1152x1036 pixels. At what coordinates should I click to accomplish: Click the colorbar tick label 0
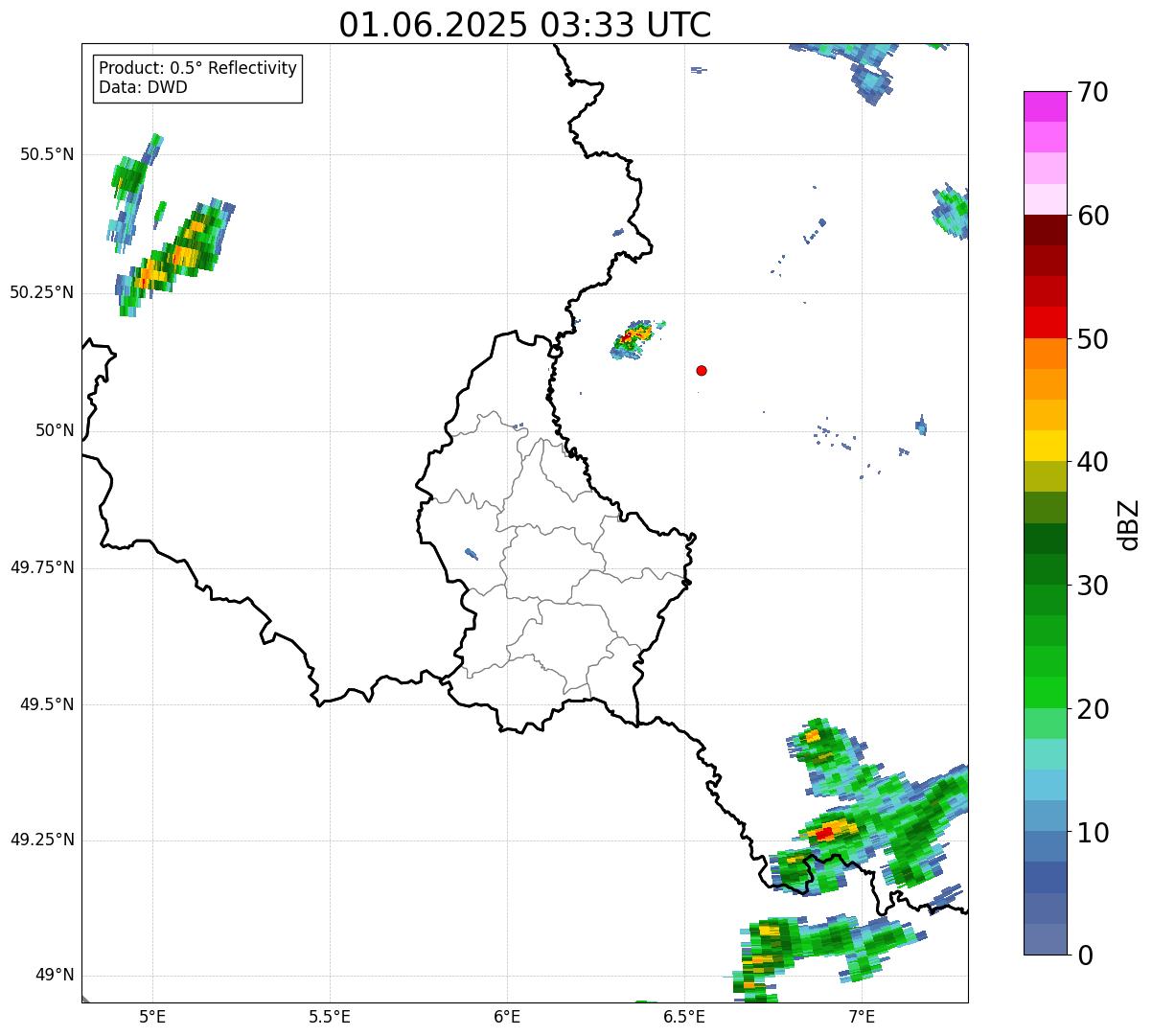1085,955
